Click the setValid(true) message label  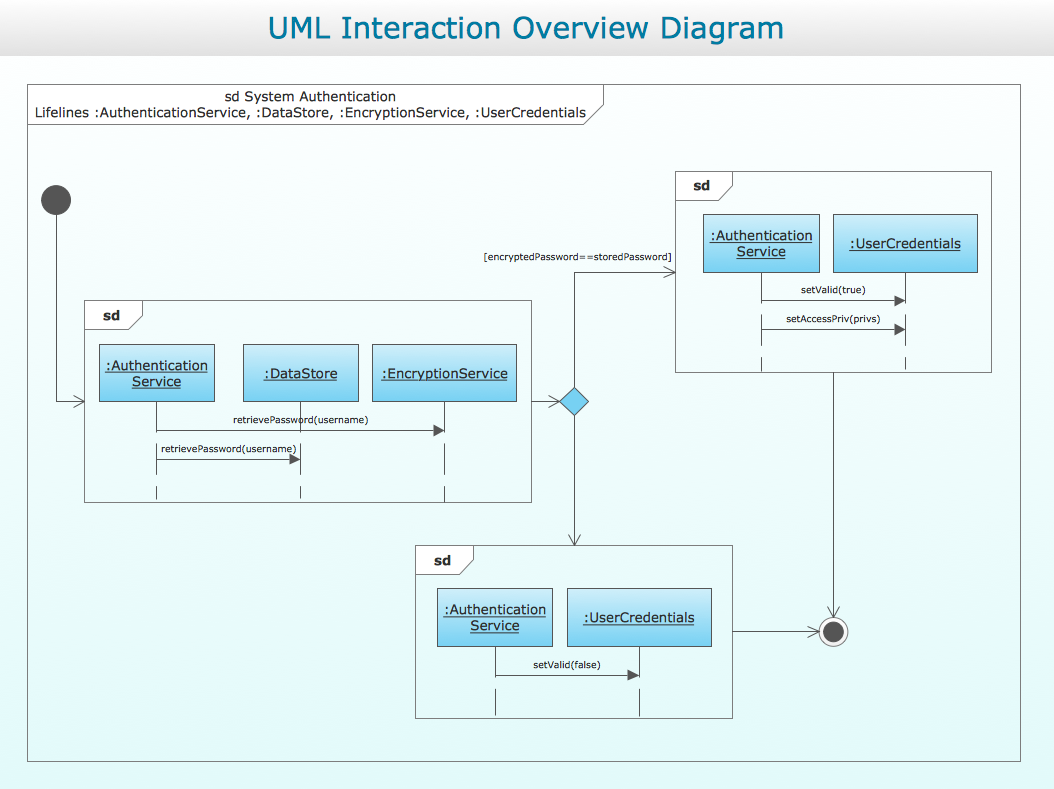(833, 290)
